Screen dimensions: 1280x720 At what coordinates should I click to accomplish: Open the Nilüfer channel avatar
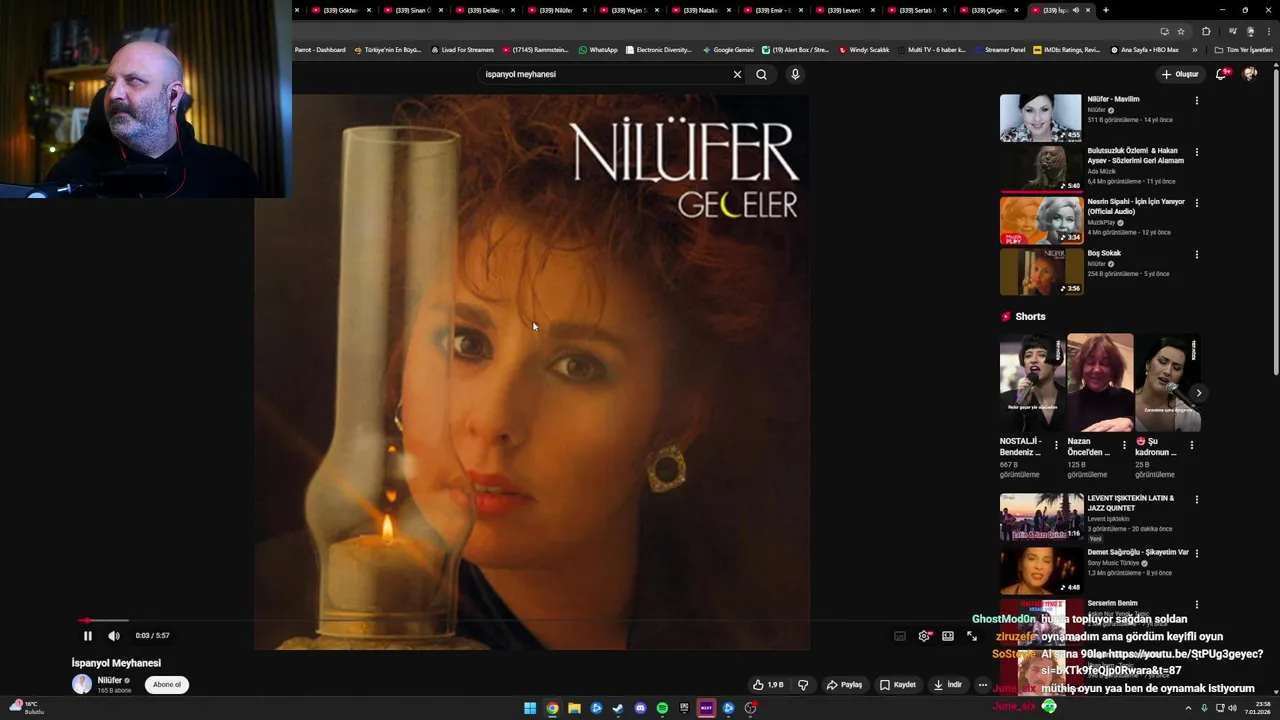(82, 684)
